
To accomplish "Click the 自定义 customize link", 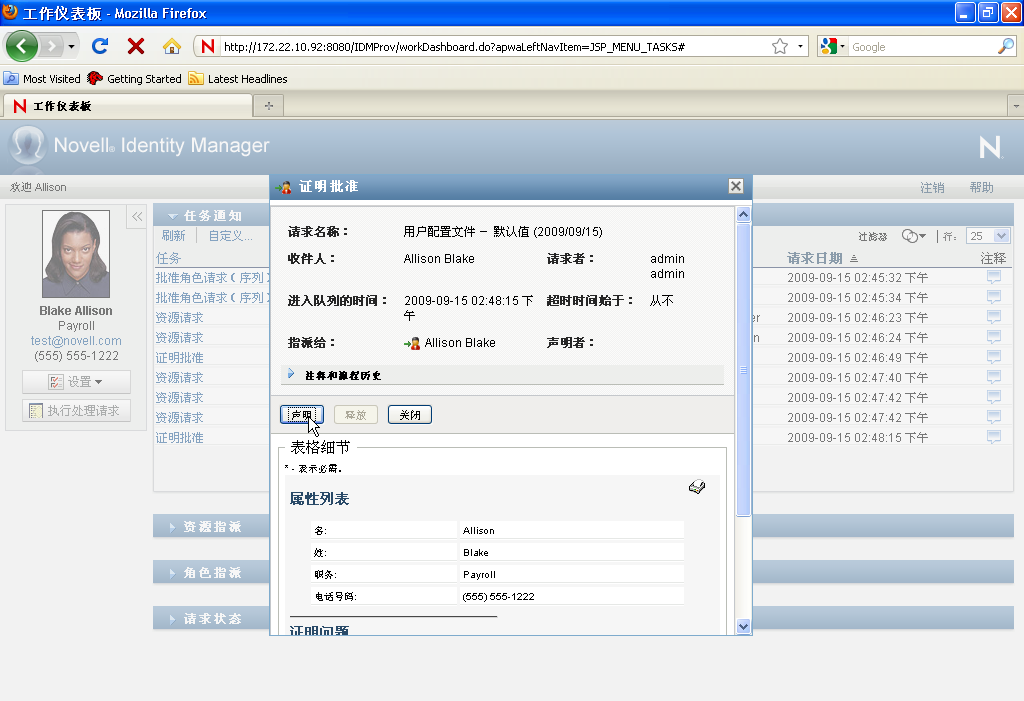I will click(231, 236).
